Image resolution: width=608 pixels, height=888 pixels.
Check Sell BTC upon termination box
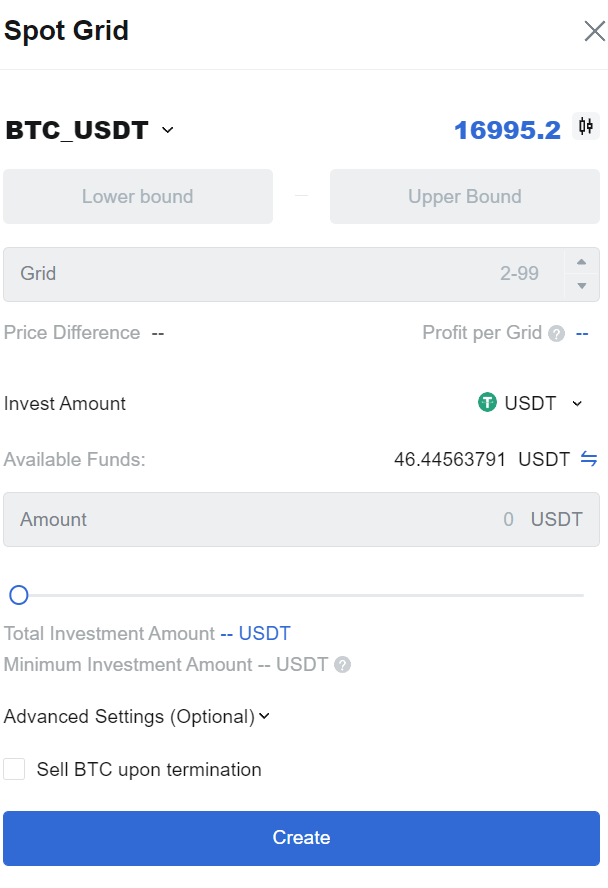(14, 770)
